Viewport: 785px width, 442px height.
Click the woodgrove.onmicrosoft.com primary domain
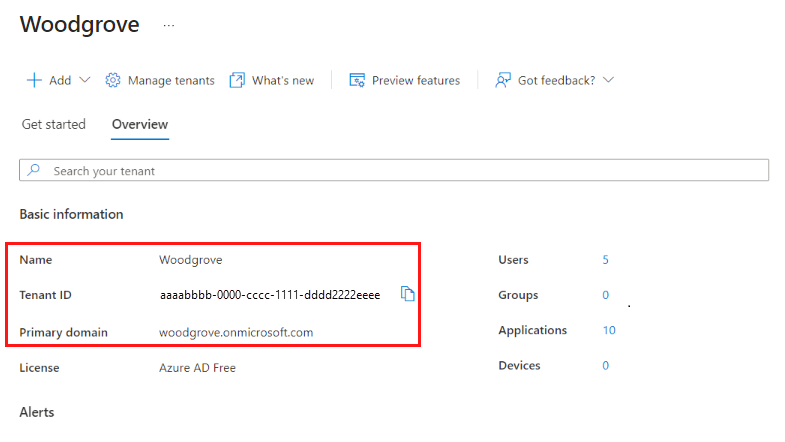point(236,332)
